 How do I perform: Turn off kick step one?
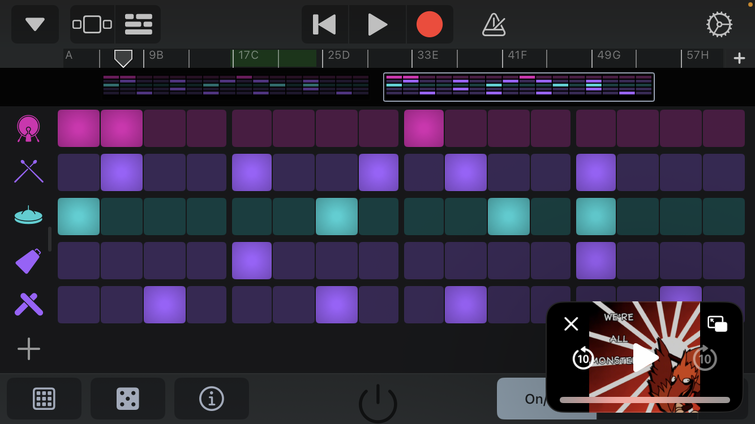(x=78, y=128)
